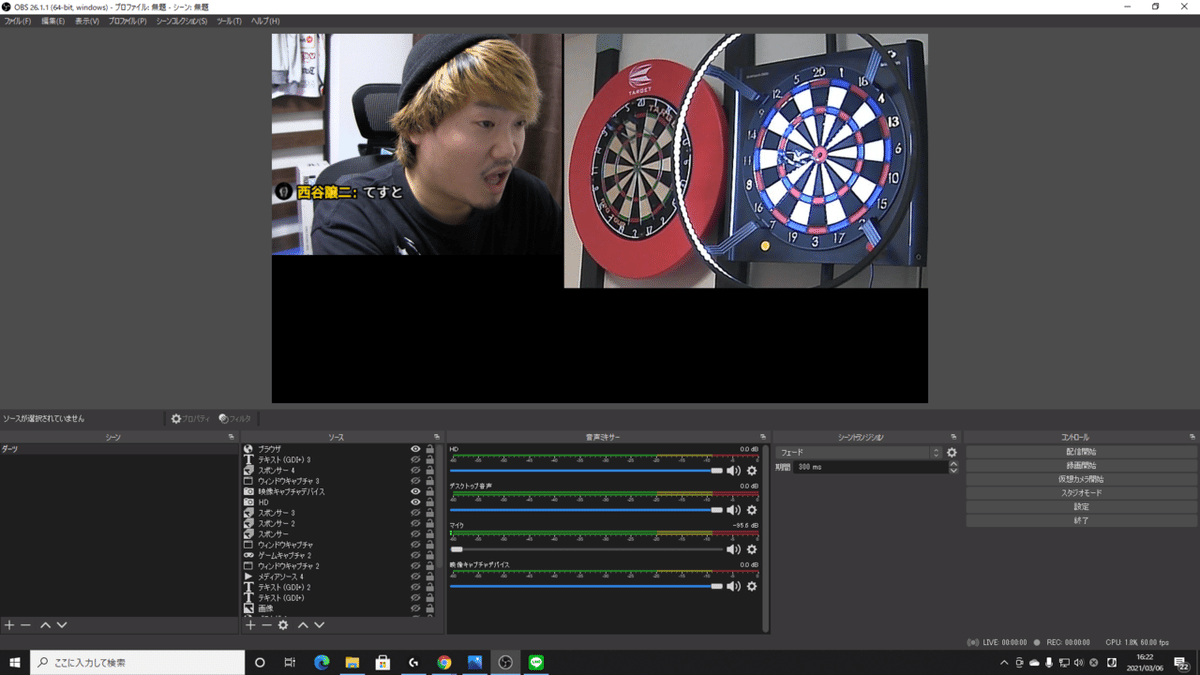Pop out the 音声ミキサー dock panel
Image resolution: width=1200 pixels, height=675 pixels.
click(763, 437)
